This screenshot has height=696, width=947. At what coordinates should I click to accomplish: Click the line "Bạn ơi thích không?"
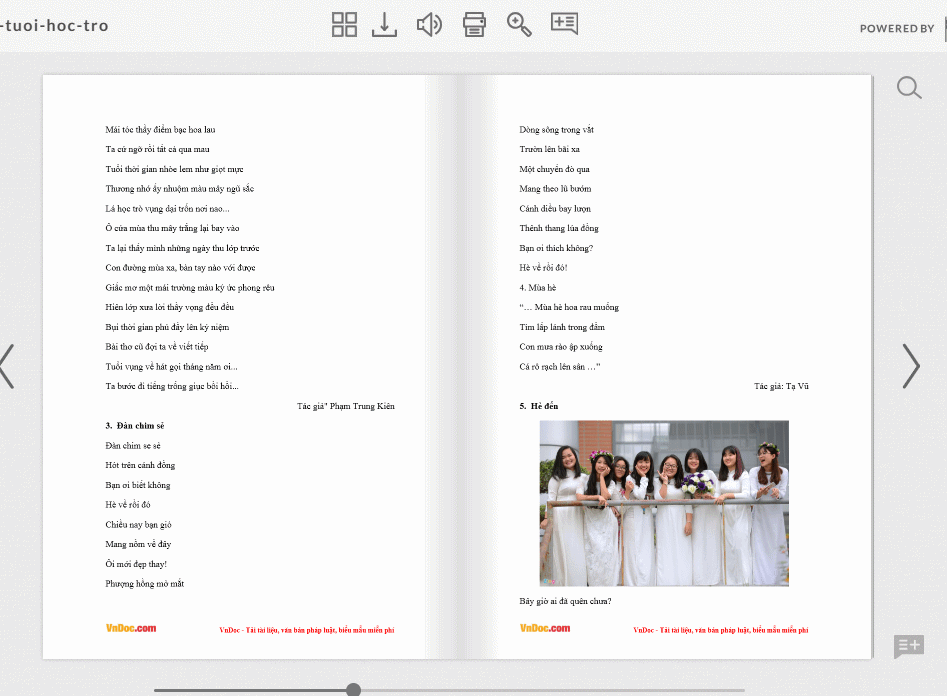tap(556, 248)
